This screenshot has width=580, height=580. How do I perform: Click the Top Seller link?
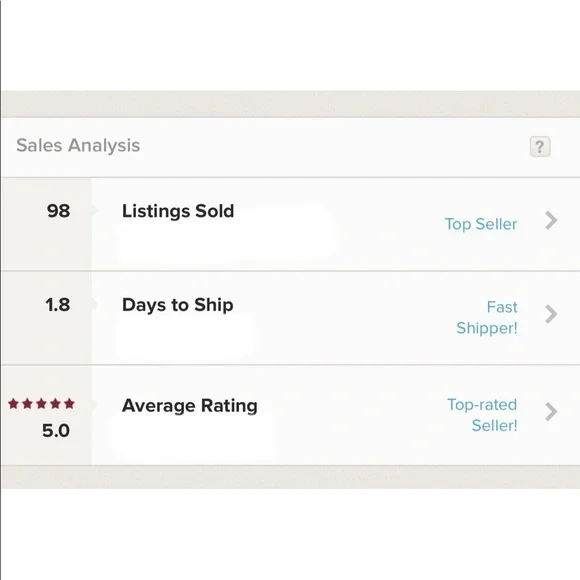click(481, 225)
